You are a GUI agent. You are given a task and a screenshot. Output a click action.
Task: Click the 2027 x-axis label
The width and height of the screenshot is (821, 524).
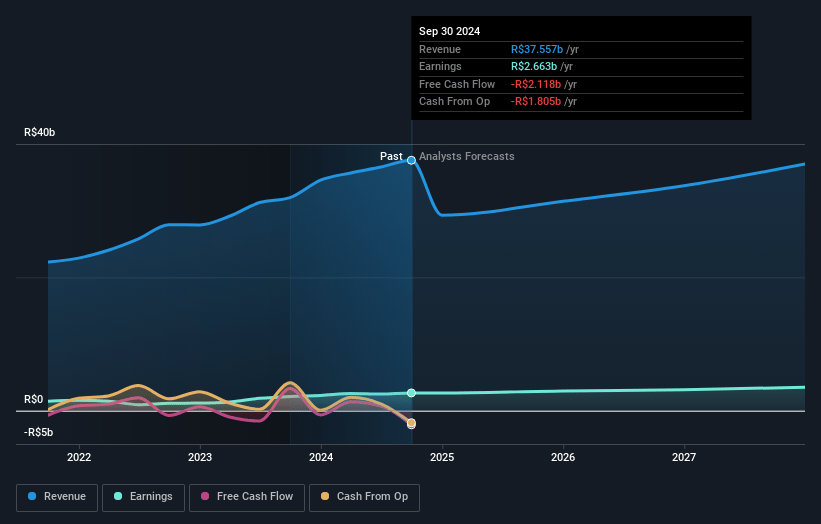pyautogui.click(x=684, y=458)
